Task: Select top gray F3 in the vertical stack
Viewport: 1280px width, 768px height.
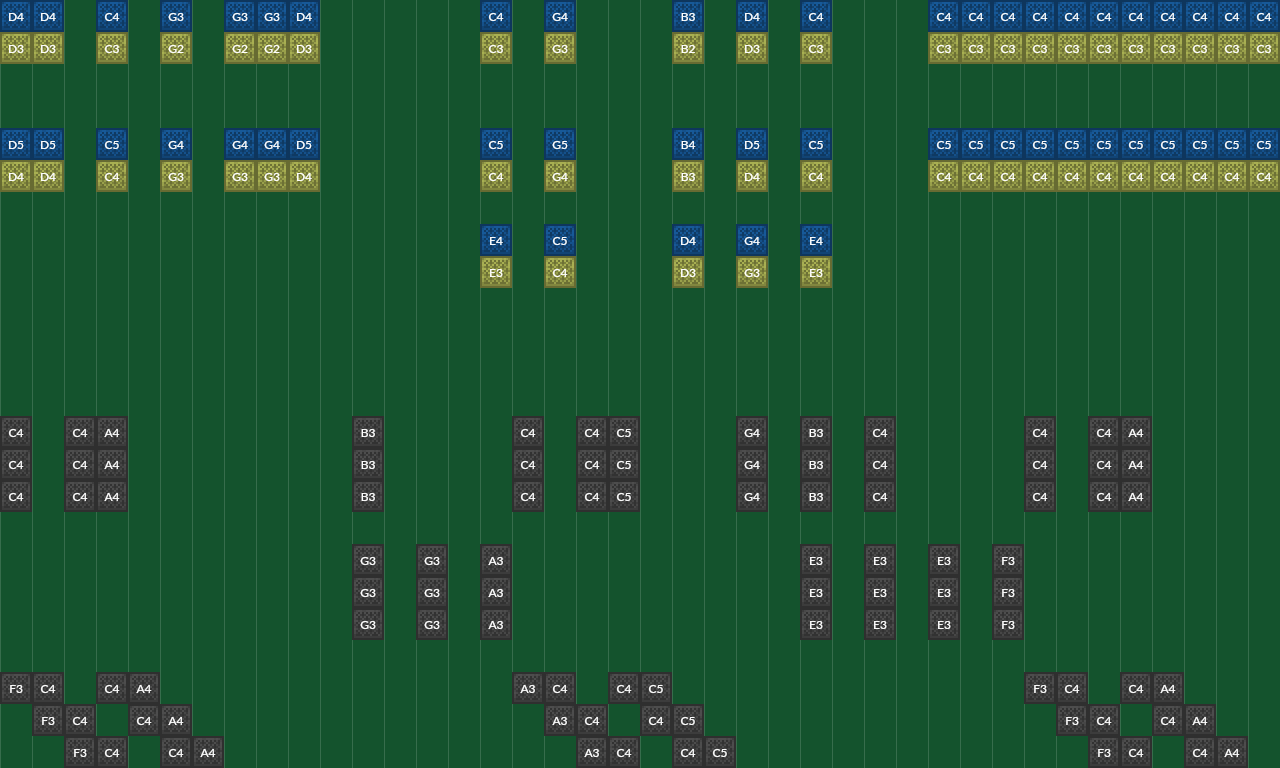Action: (x=1008, y=560)
